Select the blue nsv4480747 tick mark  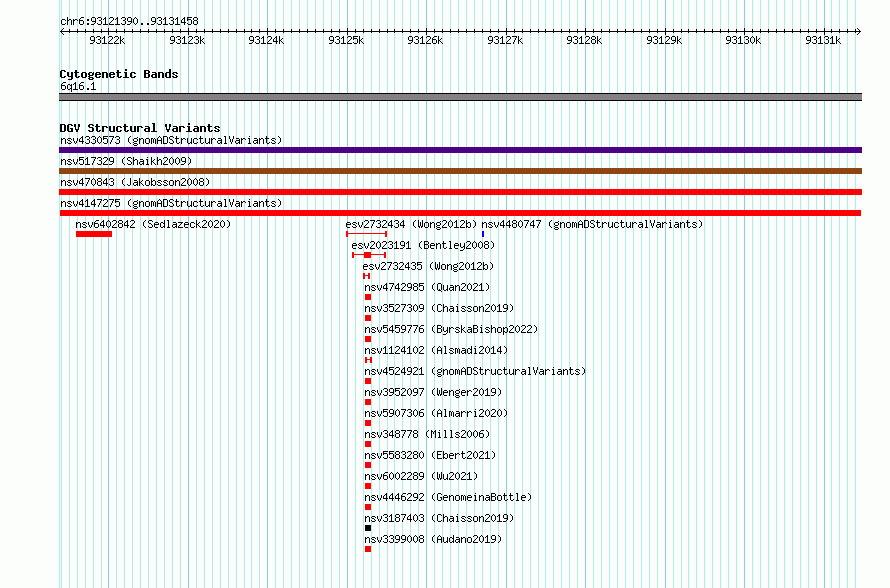click(x=483, y=234)
